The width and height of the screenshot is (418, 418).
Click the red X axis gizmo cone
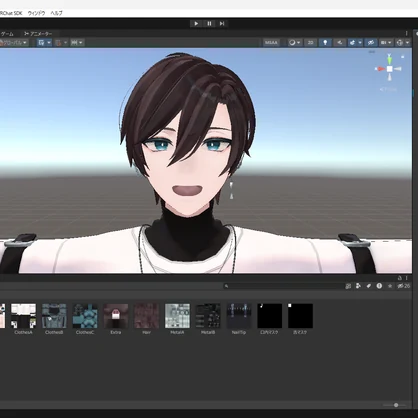tap(380, 69)
